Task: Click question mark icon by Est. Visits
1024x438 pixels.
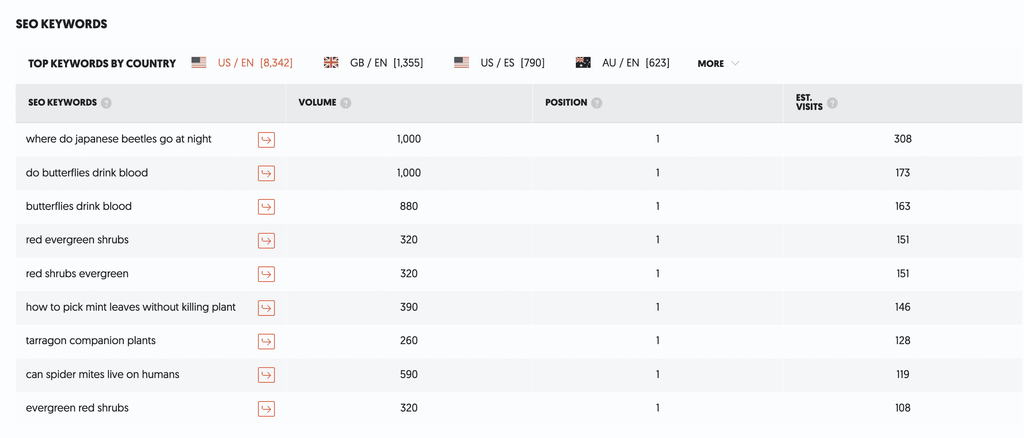Action: (x=831, y=103)
